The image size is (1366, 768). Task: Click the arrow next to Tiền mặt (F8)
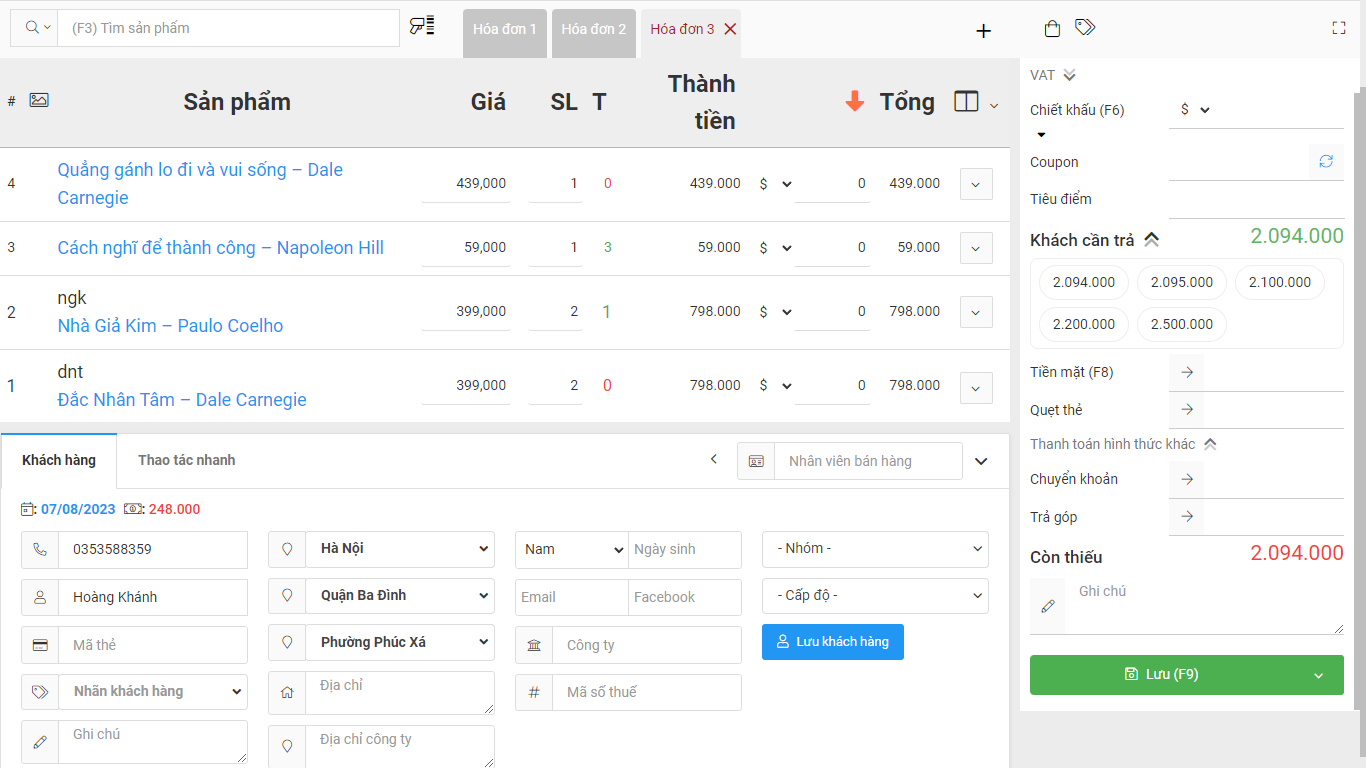click(x=1187, y=372)
